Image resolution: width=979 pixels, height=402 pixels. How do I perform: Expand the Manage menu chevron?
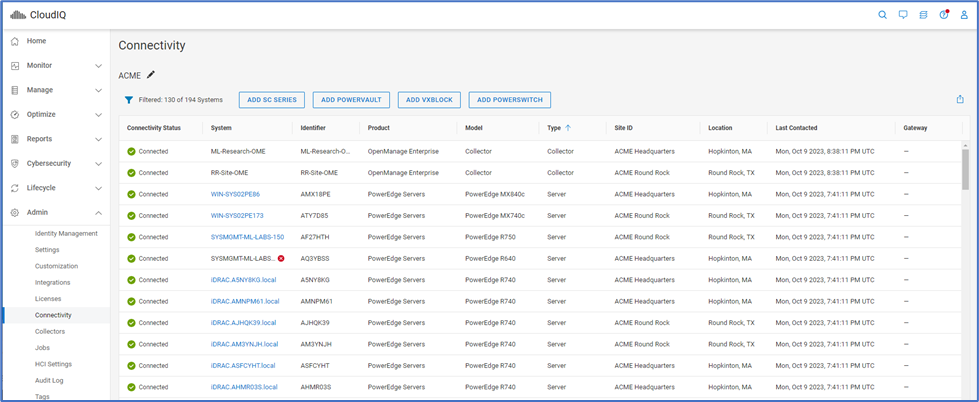[98, 90]
